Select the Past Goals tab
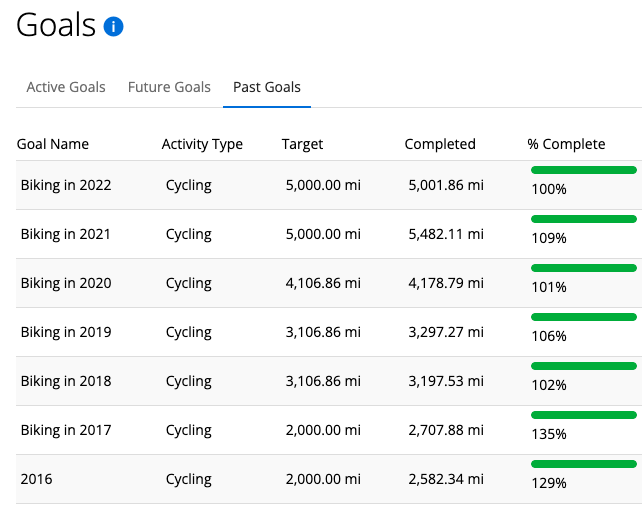The image size is (642, 525). pos(267,87)
